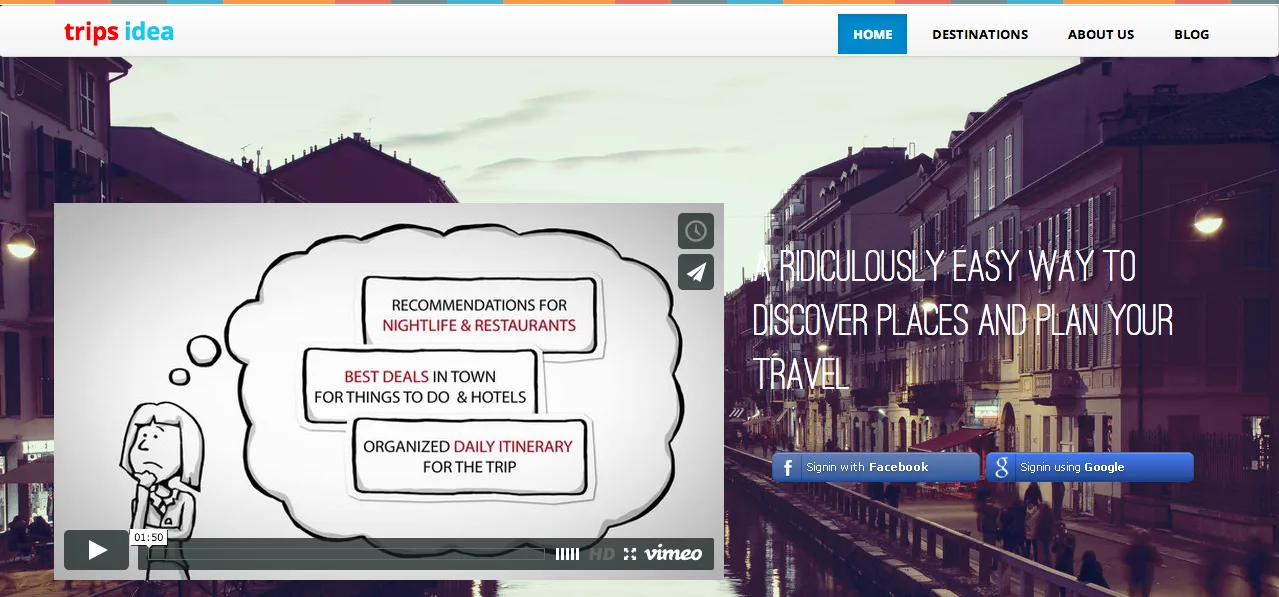
Task: Click the Facebook f icon
Action: pos(787,467)
